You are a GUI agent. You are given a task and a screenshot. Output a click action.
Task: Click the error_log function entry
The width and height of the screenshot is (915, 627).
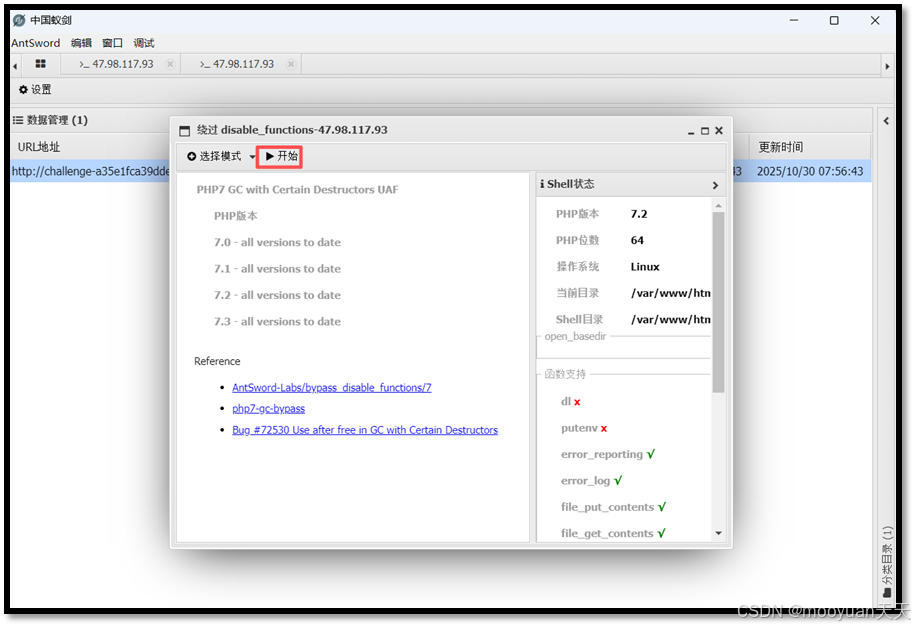coord(592,481)
